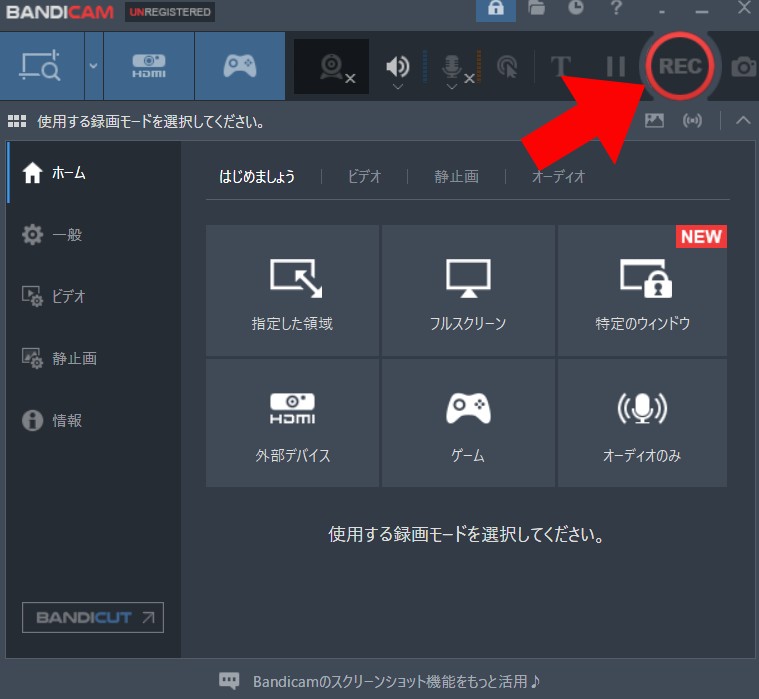Click the camera screenshot icon
The width and height of the screenshot is (759, 699).
pos(744,67)
